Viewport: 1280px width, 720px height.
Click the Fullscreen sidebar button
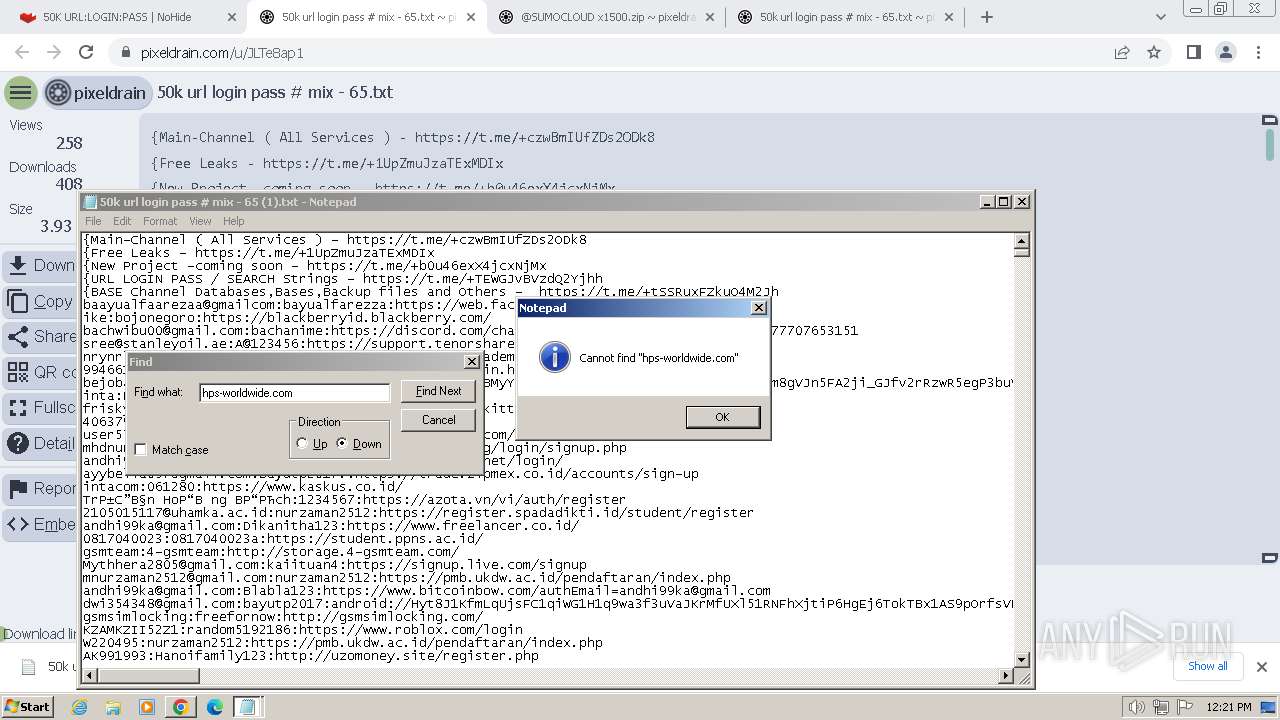click(40, 408)
